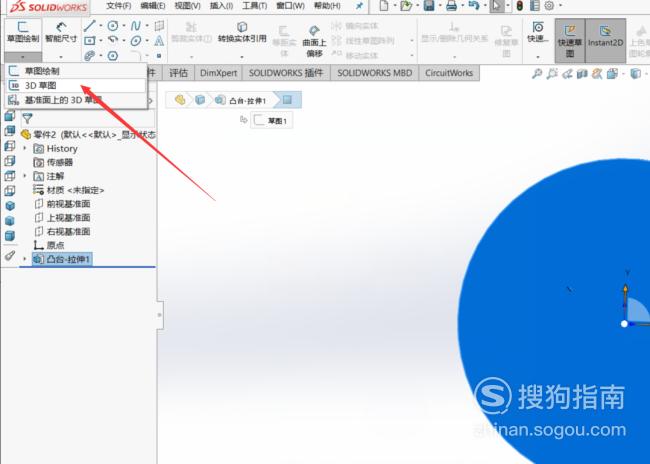Image resolution: width=650 pixels, height=464 pixels.
Task: Expand the 凸台-拉伸1 feature node
Action: [x=24, y=259]
